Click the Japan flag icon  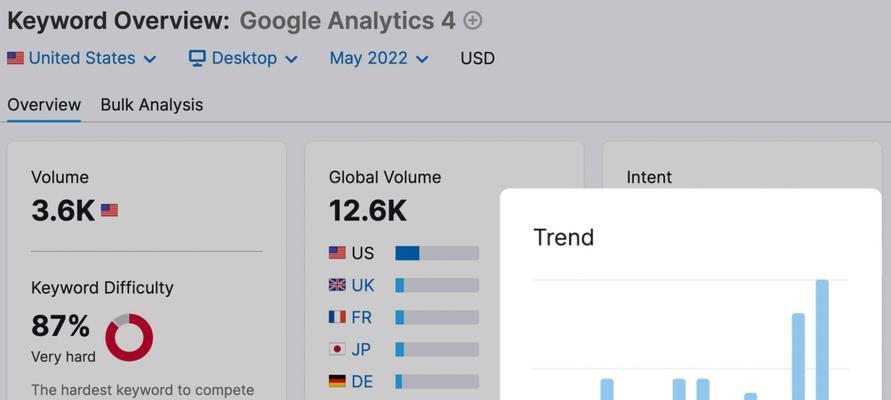(337, 349)
